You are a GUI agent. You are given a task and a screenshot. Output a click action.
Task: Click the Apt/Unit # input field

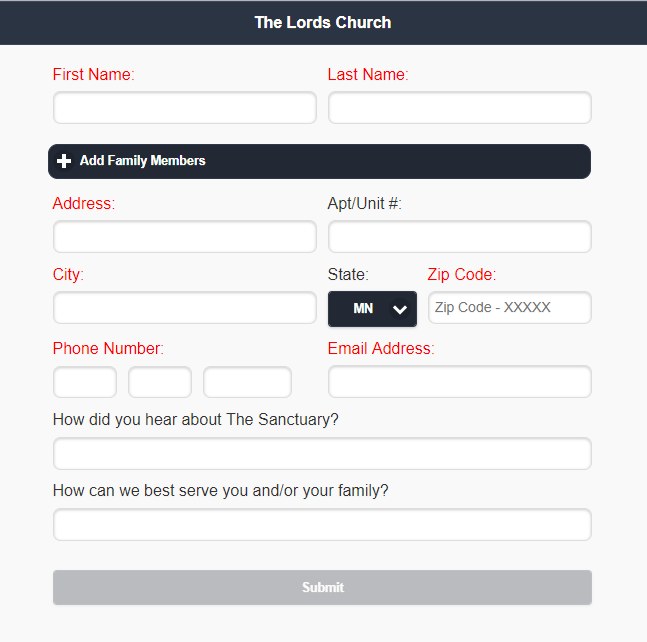(x=459, y=237)
